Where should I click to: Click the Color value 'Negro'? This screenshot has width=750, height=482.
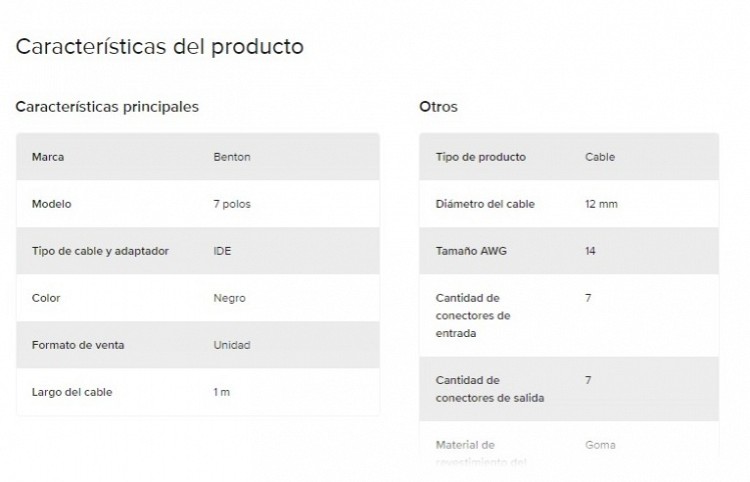pos(229,298)
